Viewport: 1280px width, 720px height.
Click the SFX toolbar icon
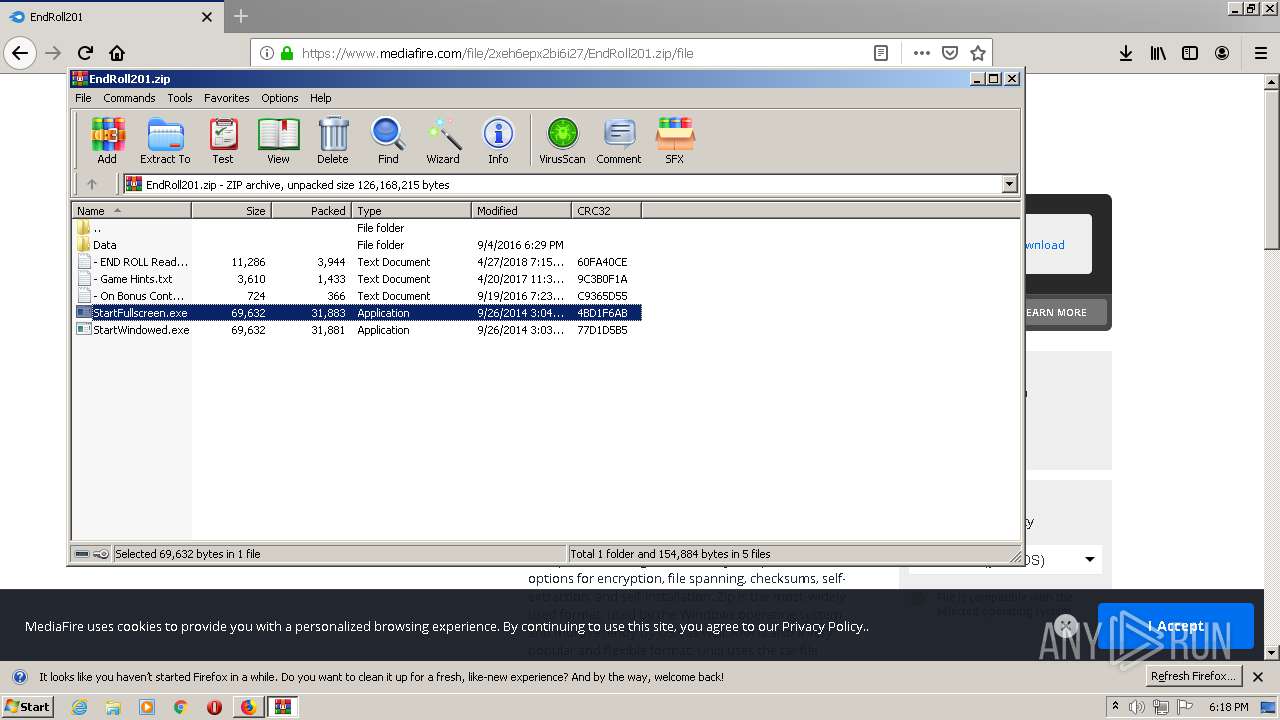point(675,140)
